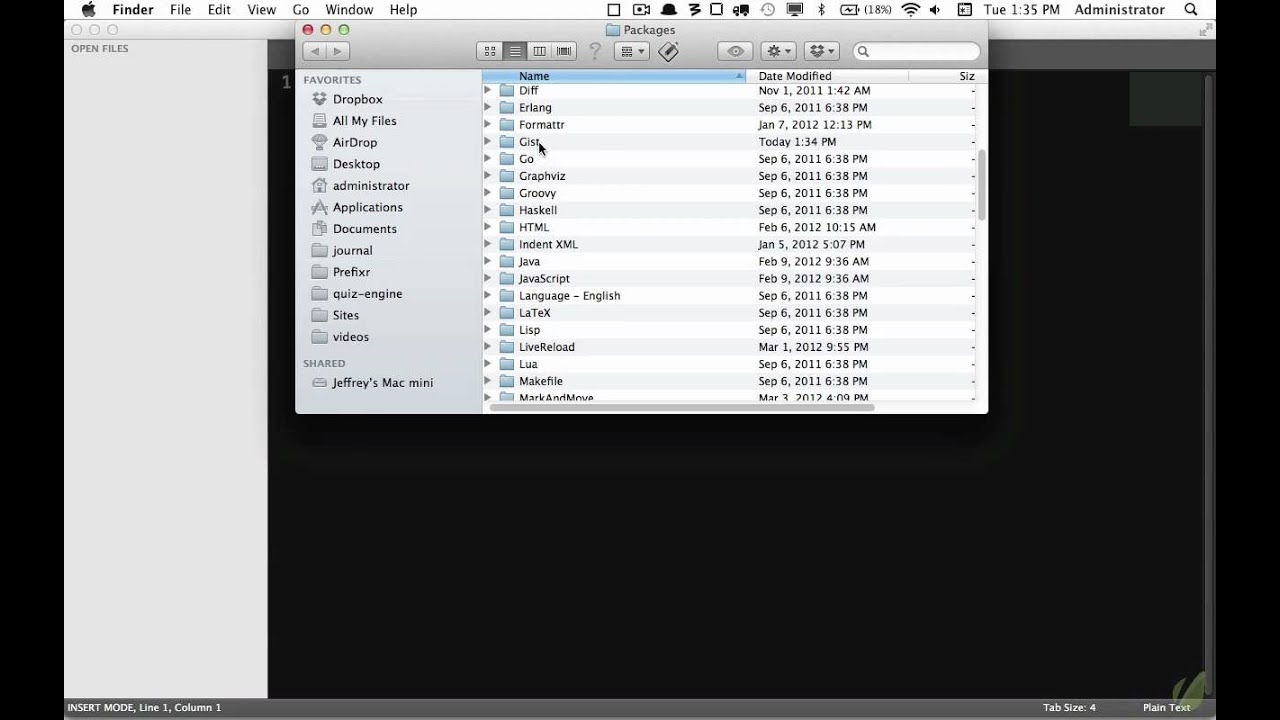The width and height of the screenshot is (1280, 720).
Task: Open AirDrop from the sidebar
Action: click(354, 143)
